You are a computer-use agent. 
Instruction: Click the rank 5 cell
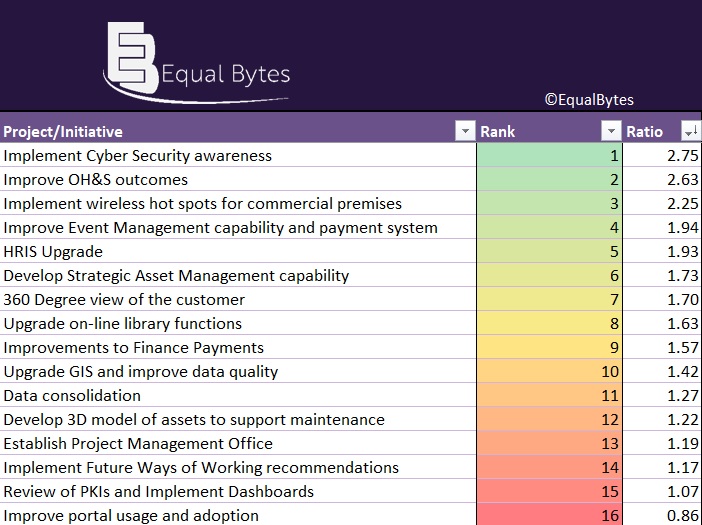pyautogui.click(x=549, y=252)
